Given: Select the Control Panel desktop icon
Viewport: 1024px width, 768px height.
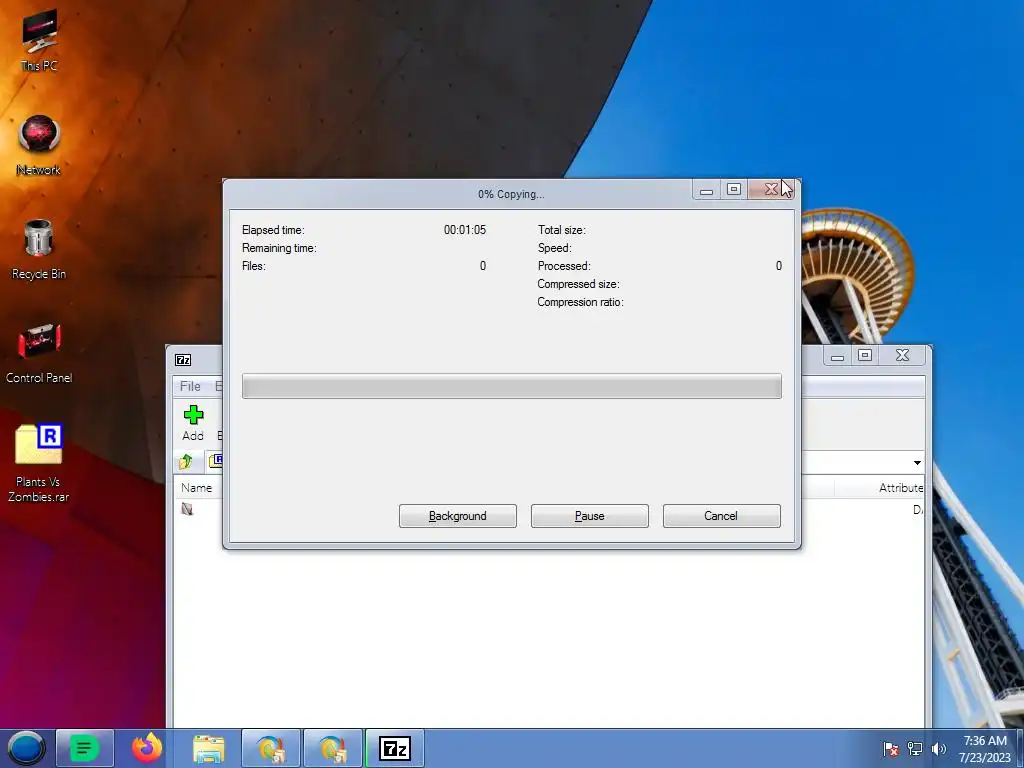Looking at the screenshot, I should tap(39, 353).
